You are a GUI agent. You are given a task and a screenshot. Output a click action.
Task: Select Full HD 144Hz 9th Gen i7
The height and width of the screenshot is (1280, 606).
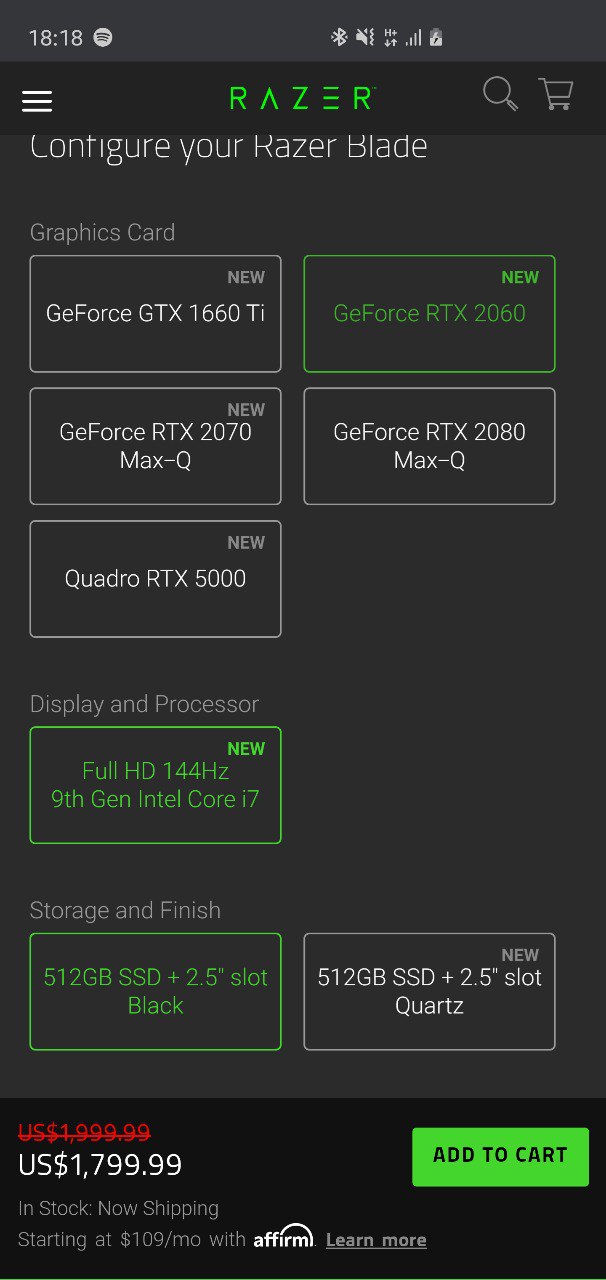tap(156, 785)
